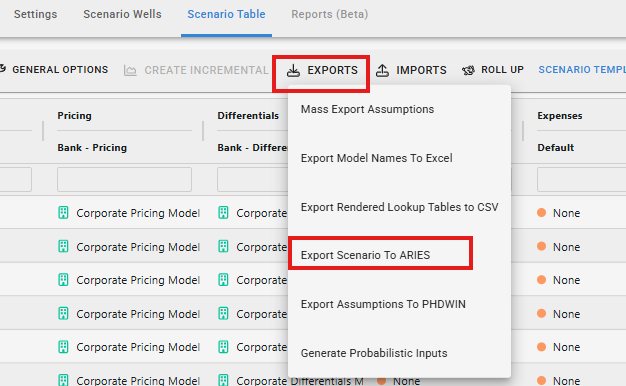
Task: Click the Pricing column filter field
Action: click(x=124, y=180)
